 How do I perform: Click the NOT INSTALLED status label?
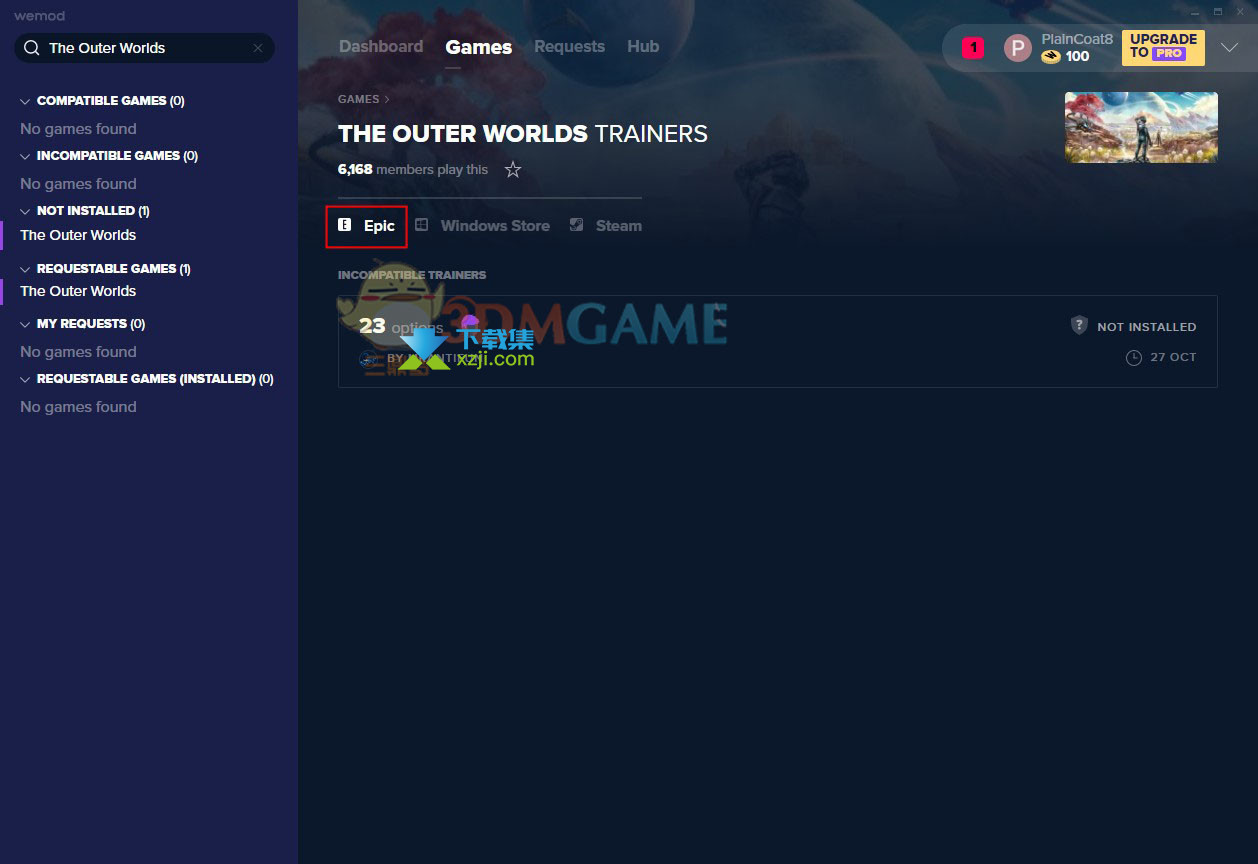(1146, 327)
